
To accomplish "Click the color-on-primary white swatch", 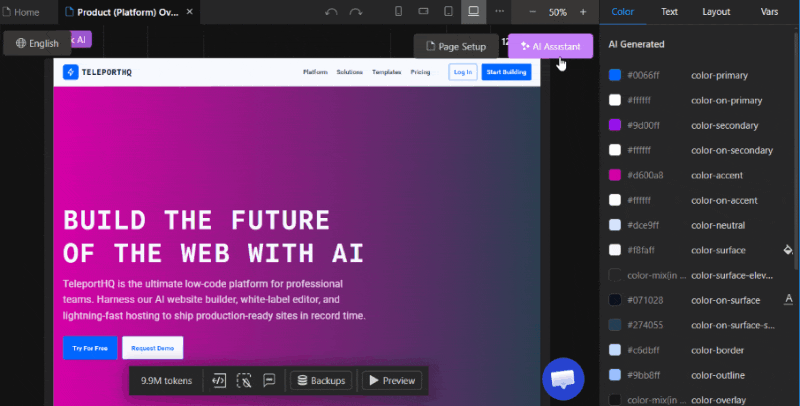I will (615, 100).
